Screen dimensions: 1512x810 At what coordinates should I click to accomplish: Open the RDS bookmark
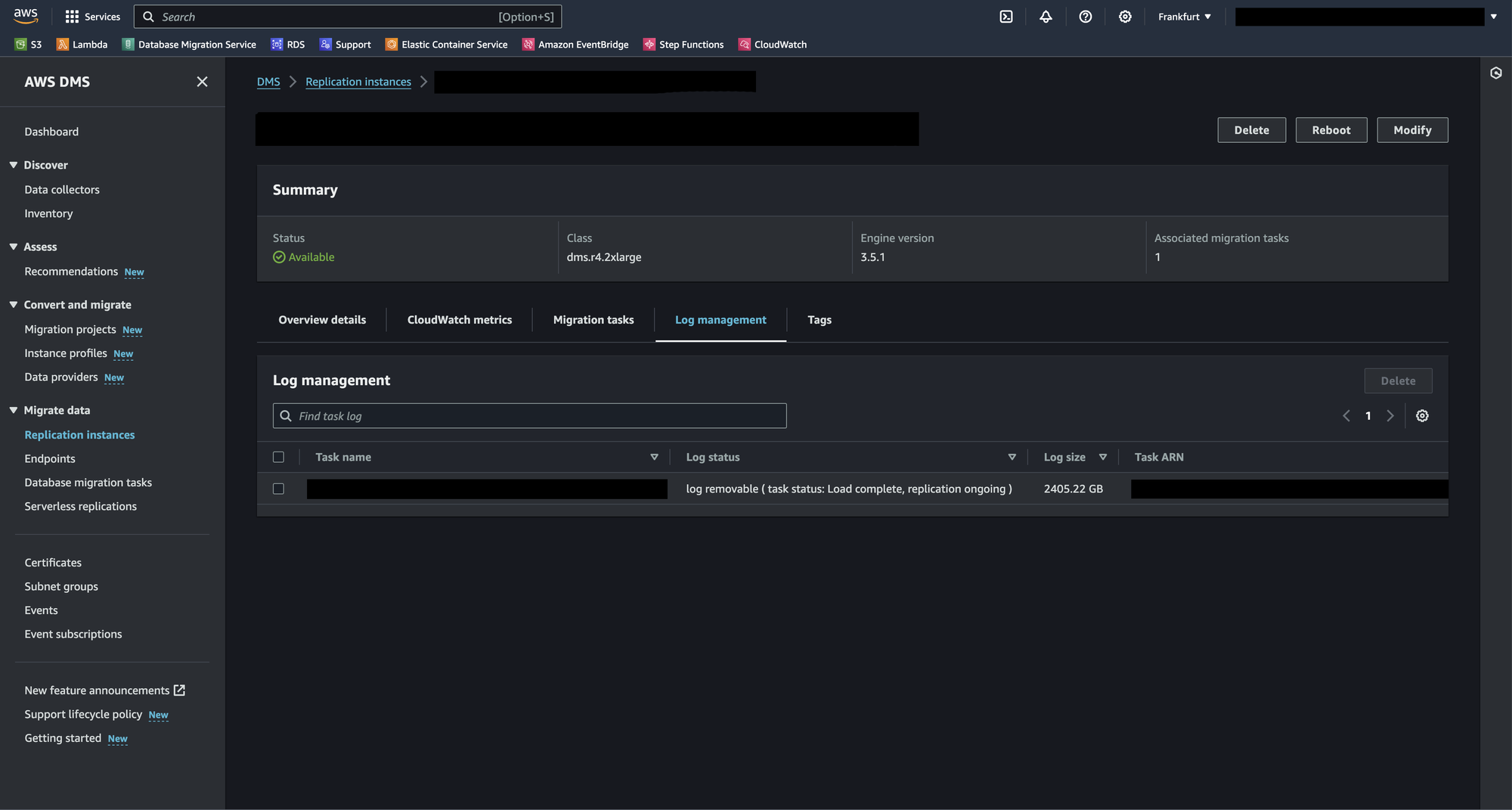tap(287, 45)
